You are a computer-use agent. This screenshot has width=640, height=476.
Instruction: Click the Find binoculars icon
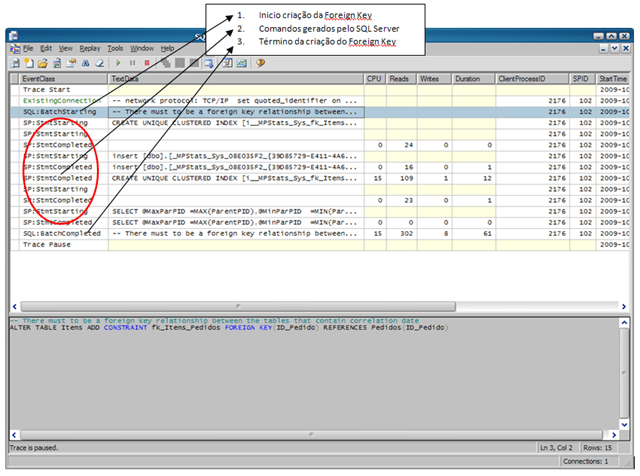tap(85, 63)
